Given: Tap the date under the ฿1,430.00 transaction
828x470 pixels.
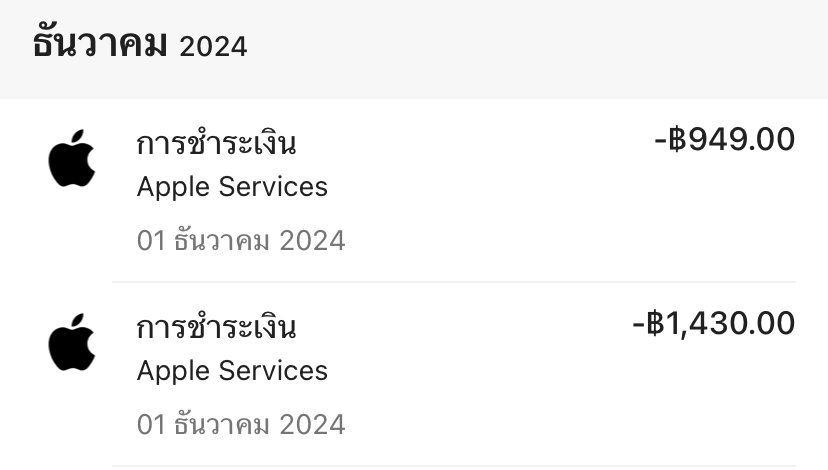Looking at the screenshot, I should coord(241,424).
